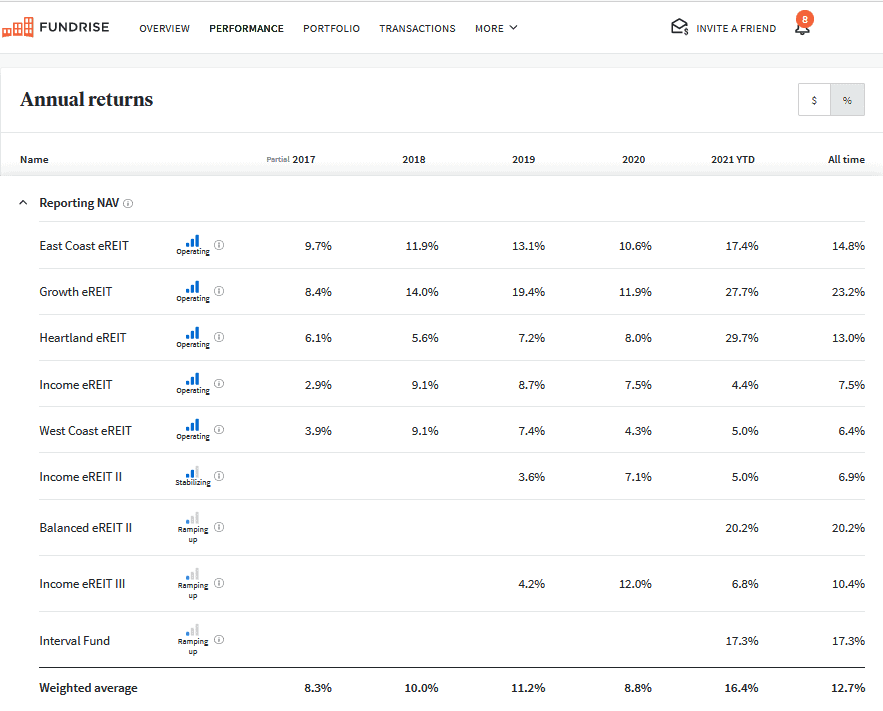Click the 2020 column header
This screenshot has height=711, width=883.
click(634, 159)
